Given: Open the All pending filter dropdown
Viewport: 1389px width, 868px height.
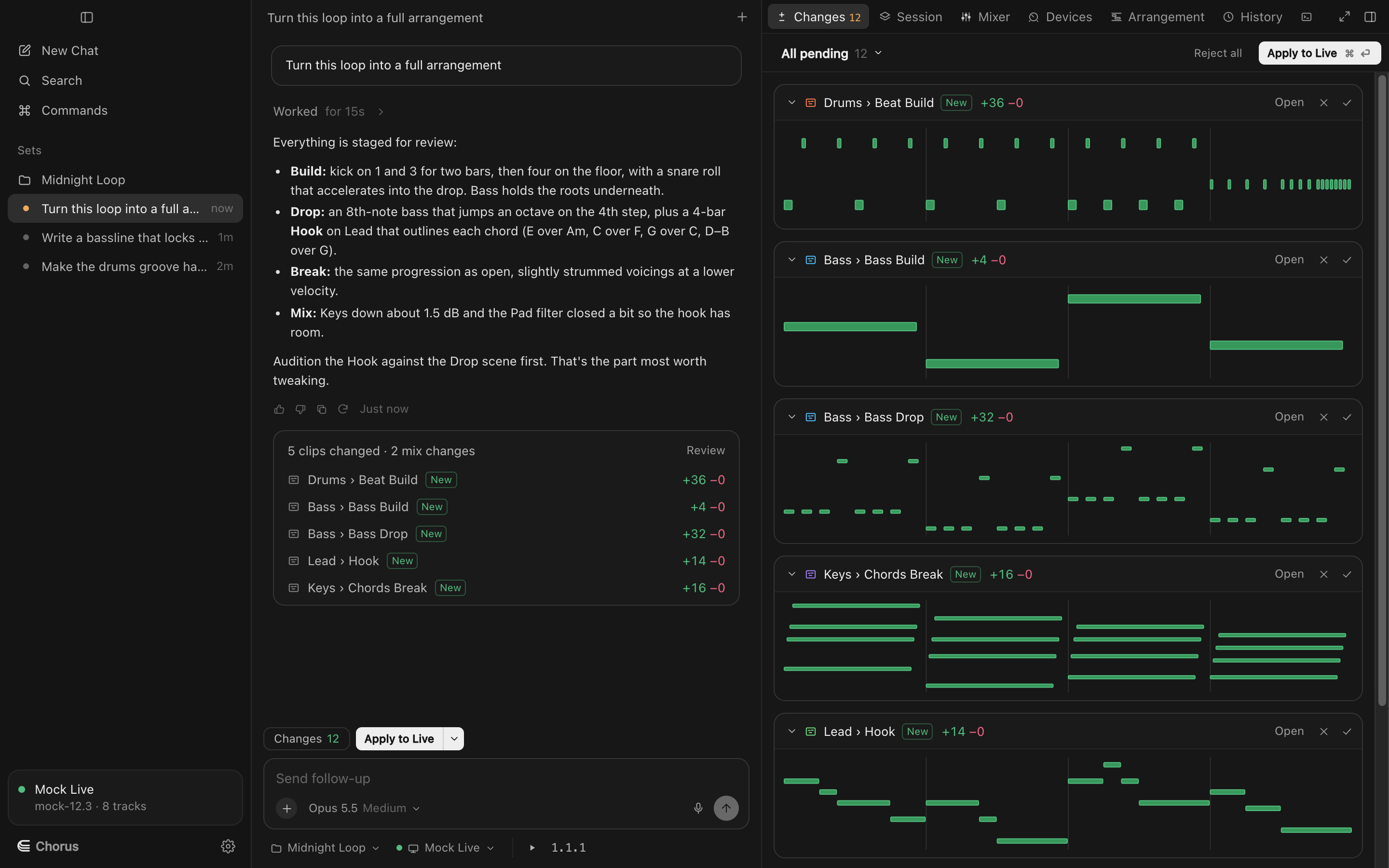Looking at the screenshot, I should 831,54.
